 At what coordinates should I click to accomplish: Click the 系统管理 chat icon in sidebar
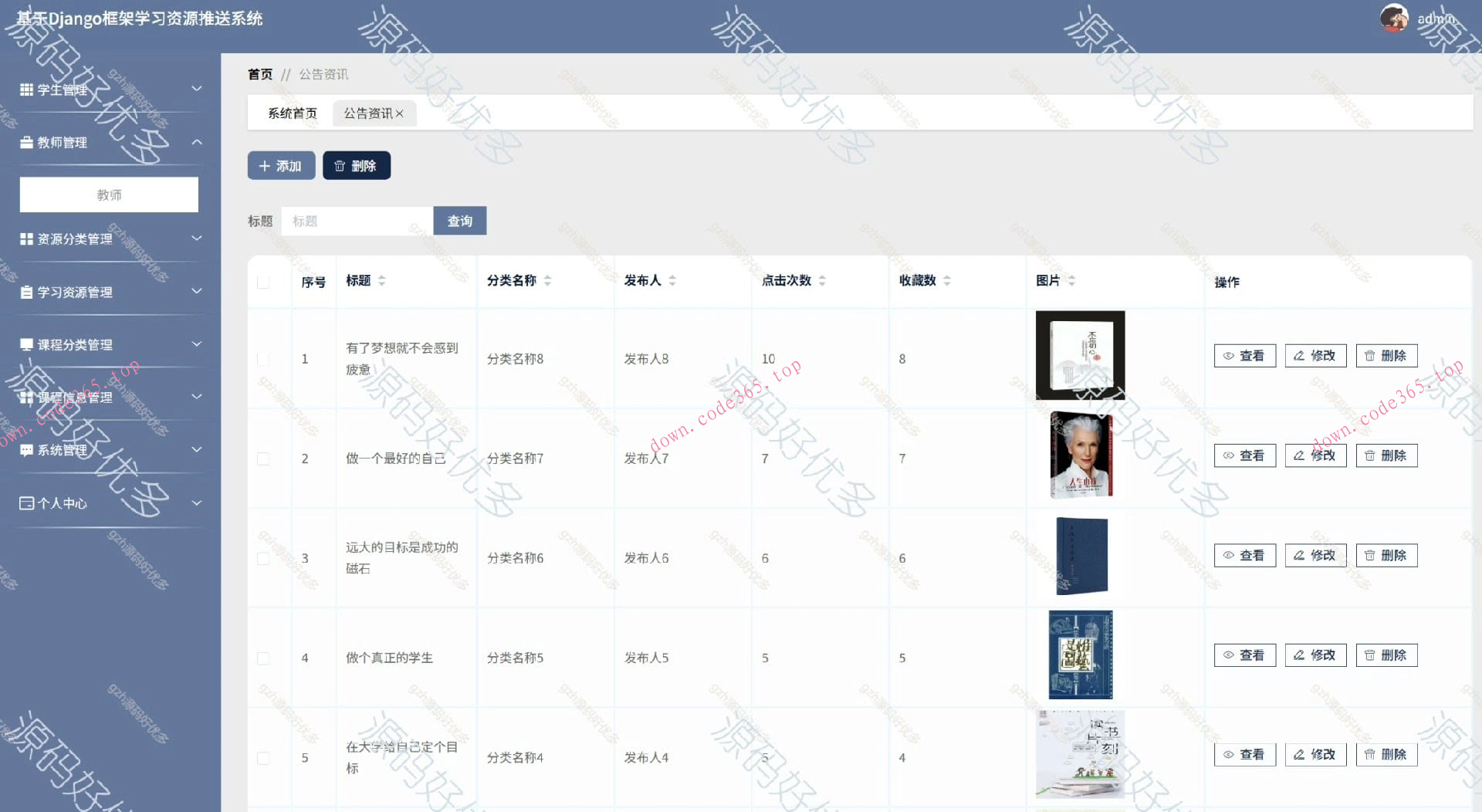pyautogui.click(x=25, y=449)
